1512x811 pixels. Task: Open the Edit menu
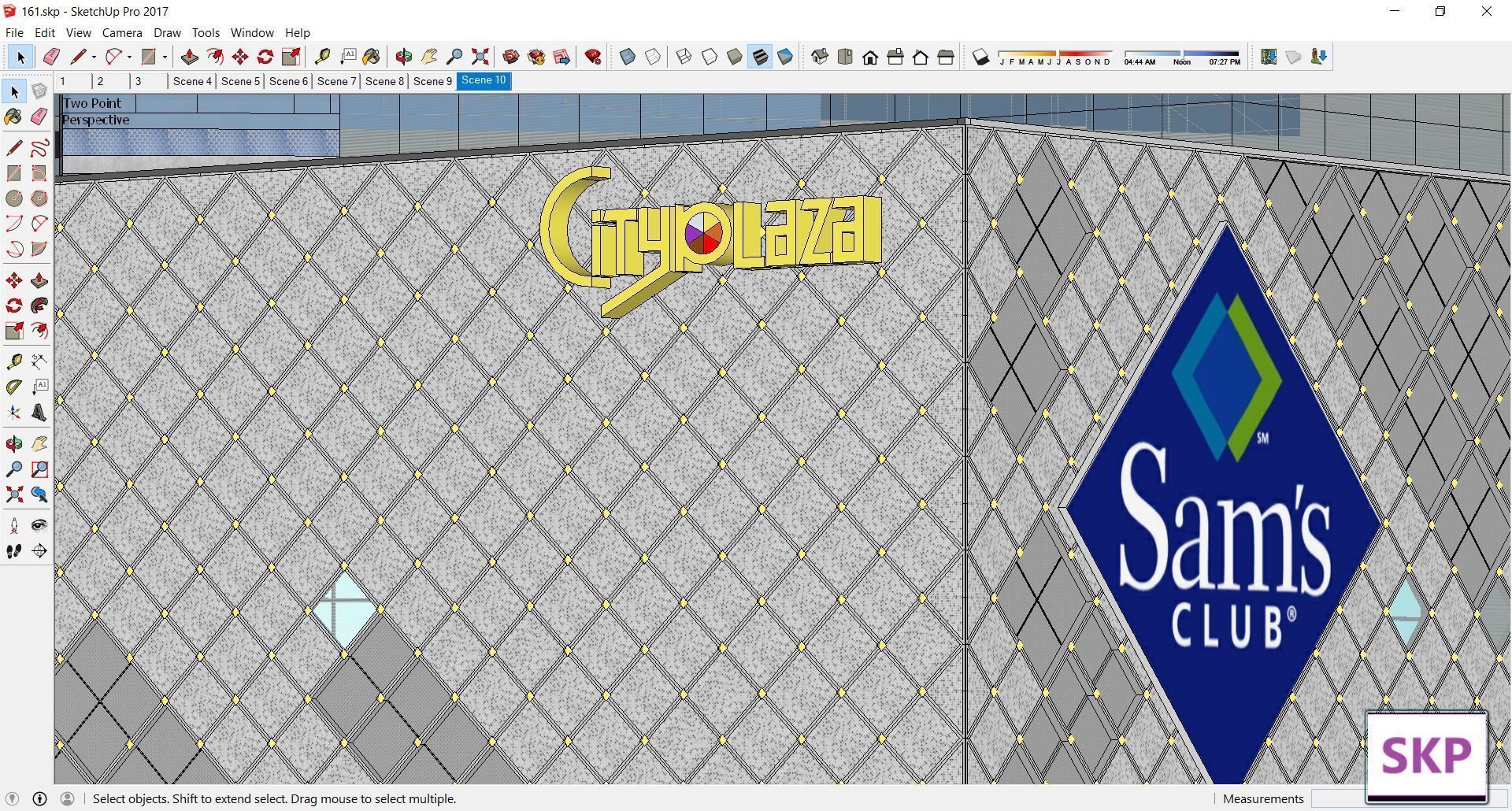click(44, 33)
